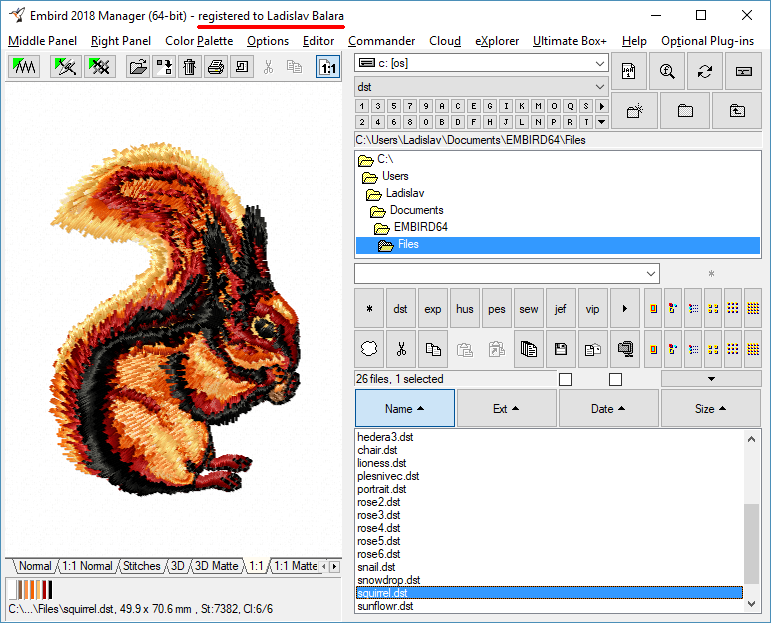Switch to the Stitches preview tab
771x623 pixels.
(141, 566)
